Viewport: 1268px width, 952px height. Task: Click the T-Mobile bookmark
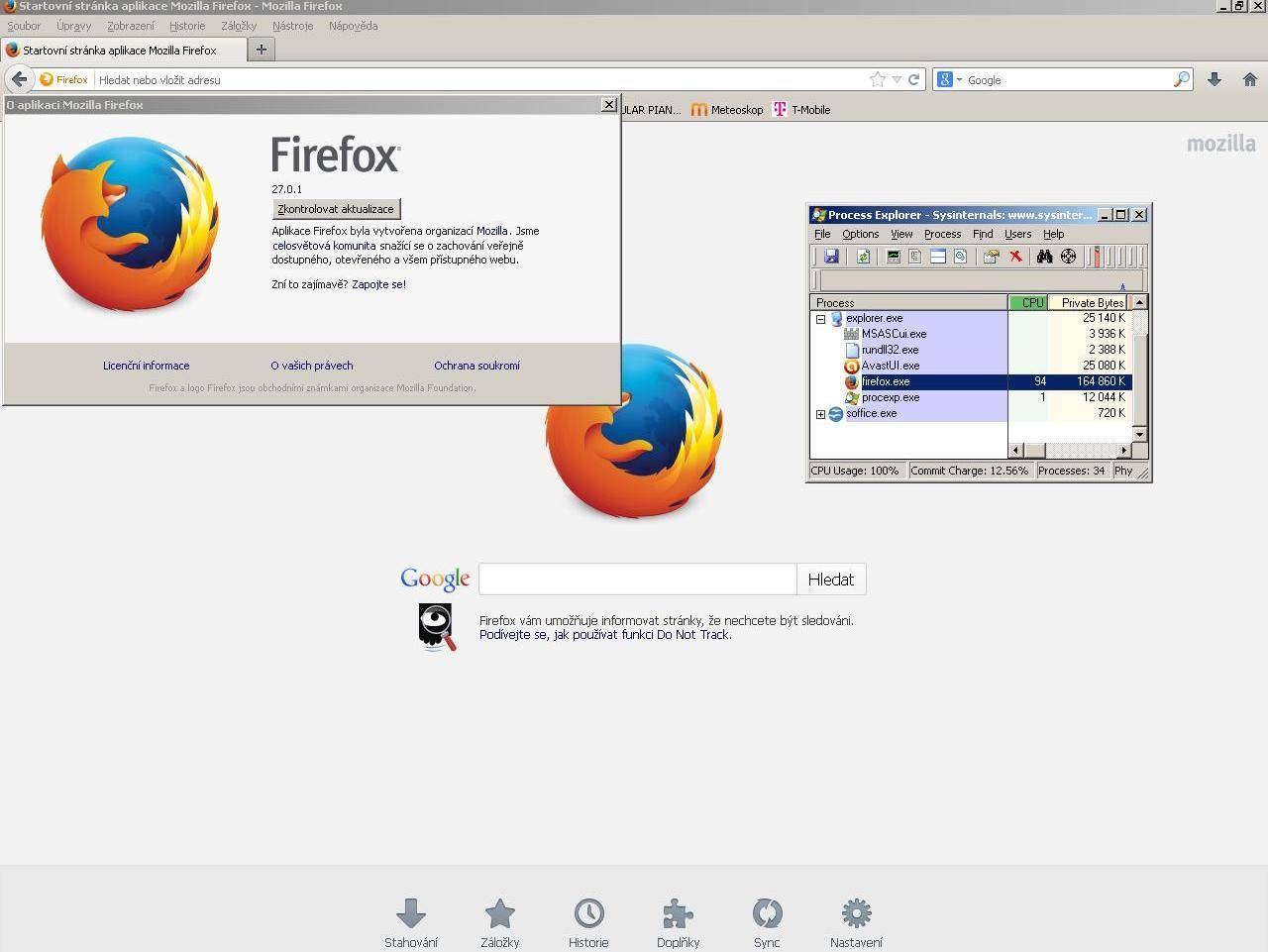[801, 110]
